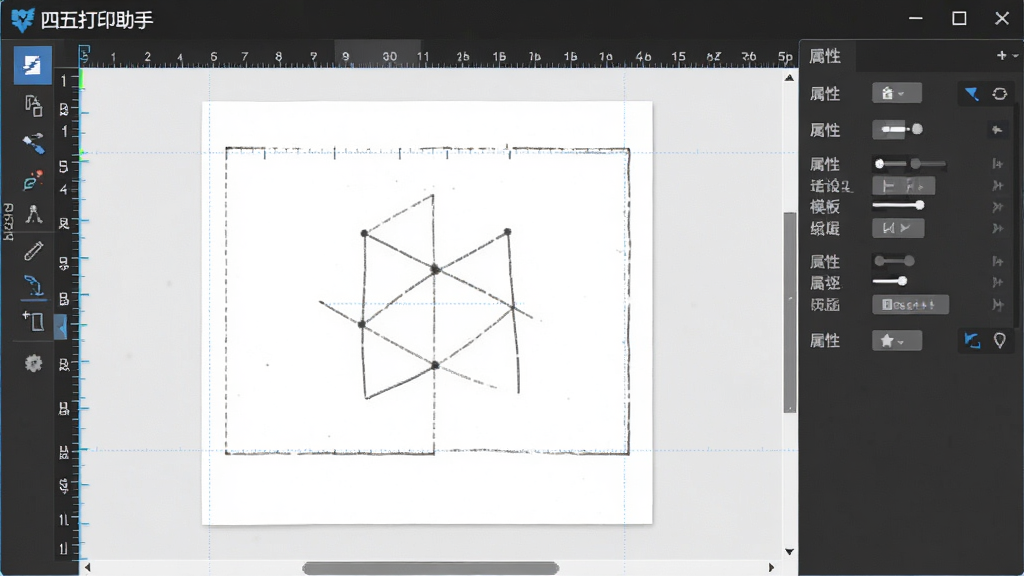The image size is (1024, 576).
Task: Toggle the dark switch above the short slider
Action: pos(895,261)
